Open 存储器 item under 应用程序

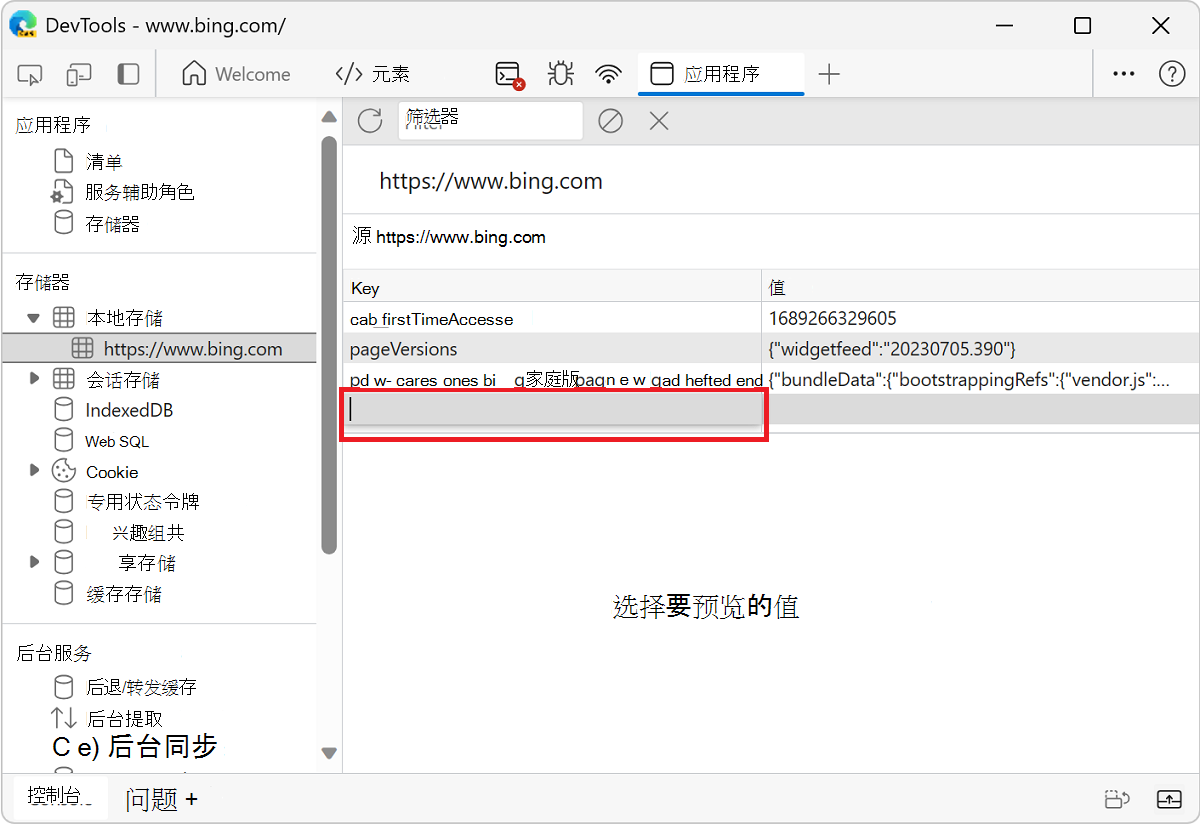click(x=112, y=223)
